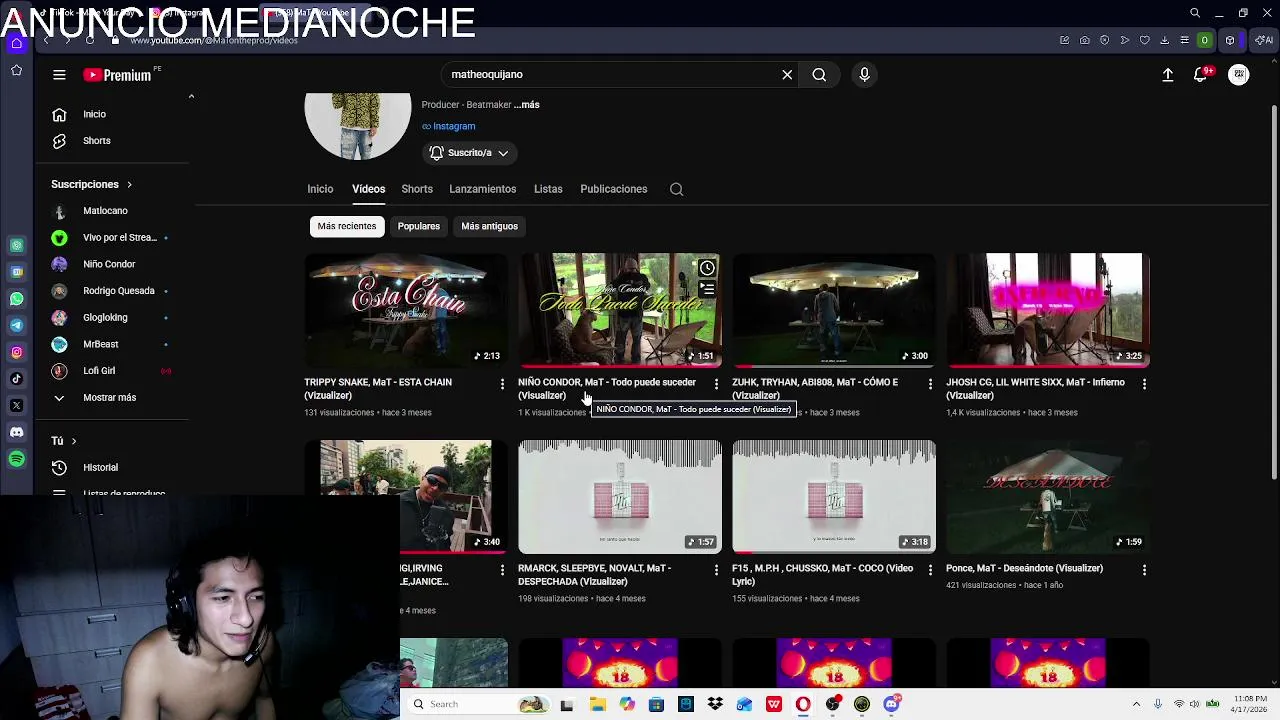The width and height of the screenshot is (1280, 720).
Task: Open the YouTube upload/create button
Action: (x=1167, y=75)
